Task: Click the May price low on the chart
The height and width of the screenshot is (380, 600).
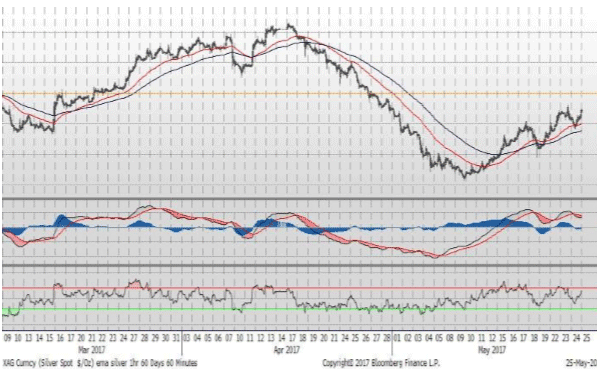Action: click(x=465, y=176)
